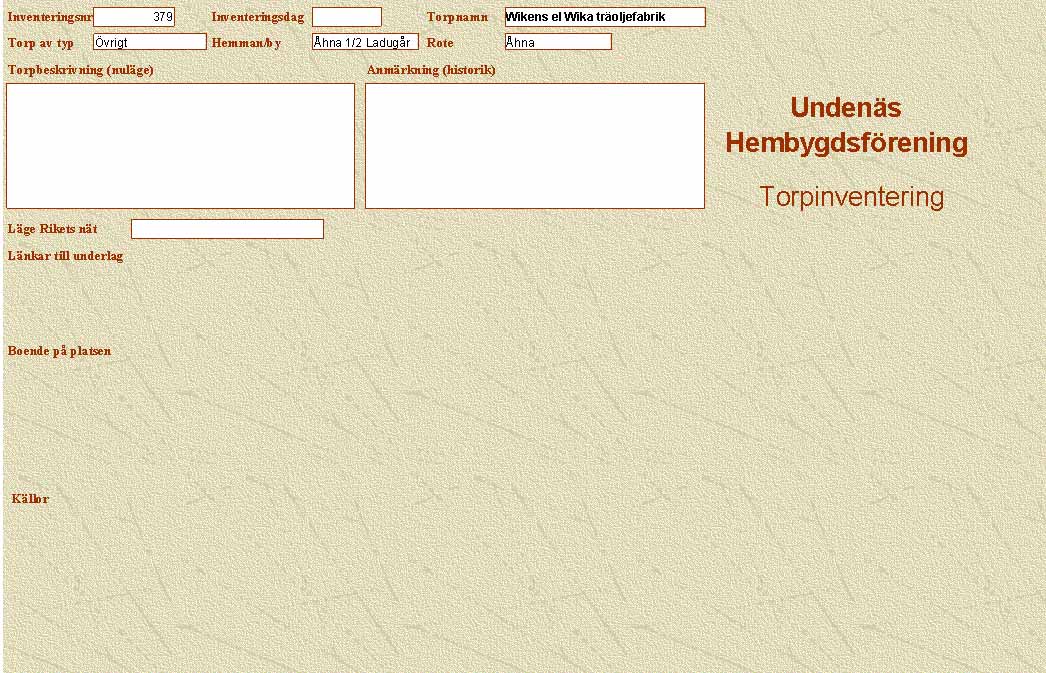Click the 'Boende på platsen' section label
This screenshot has width=1046, height=673.
(59, 351)
